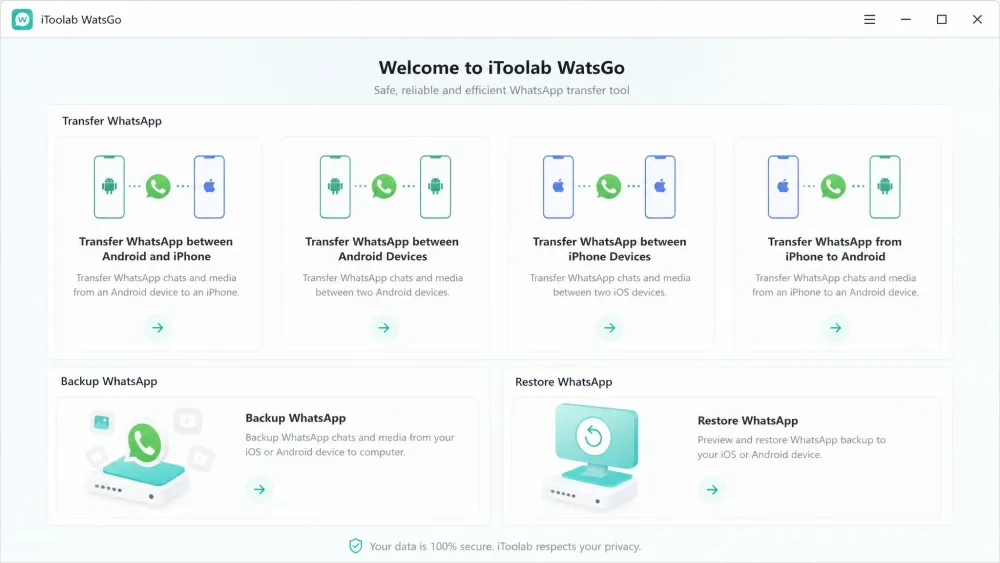
Task: Click arrow under iPhone Devices transfer
Action: click(610, 328)
